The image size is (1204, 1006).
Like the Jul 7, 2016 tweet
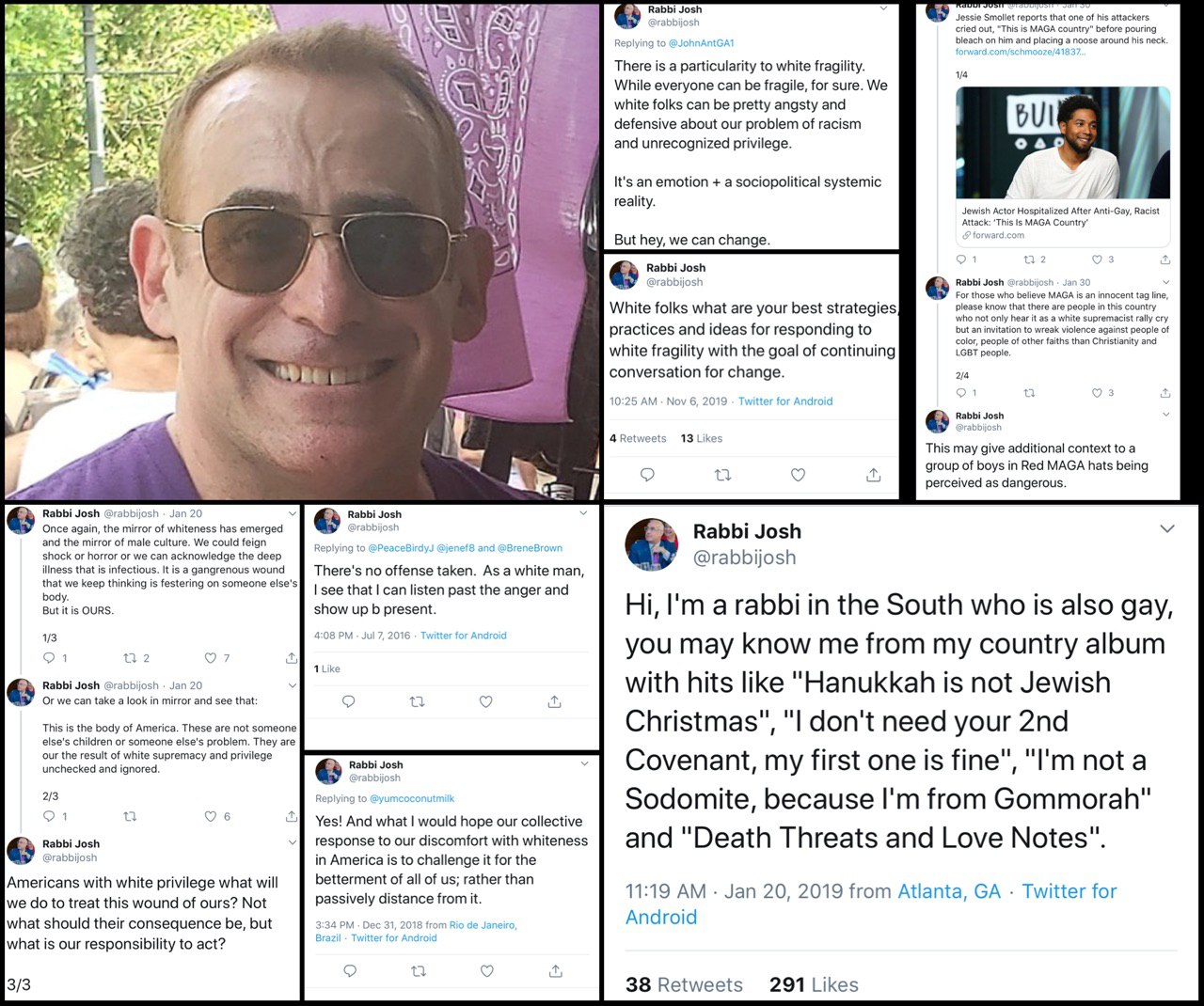pyautogui.click(x=485, y=701)
